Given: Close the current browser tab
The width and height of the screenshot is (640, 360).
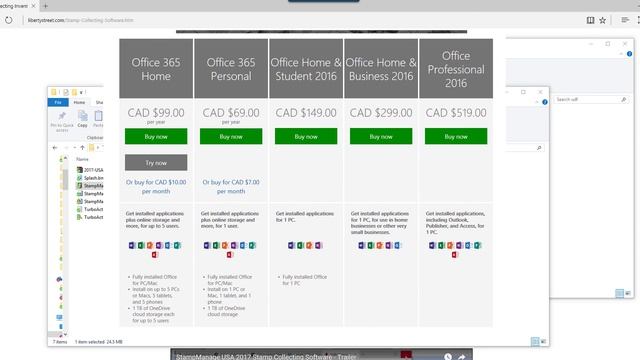Looking at the screenshot, I should [x=34, y=6].
